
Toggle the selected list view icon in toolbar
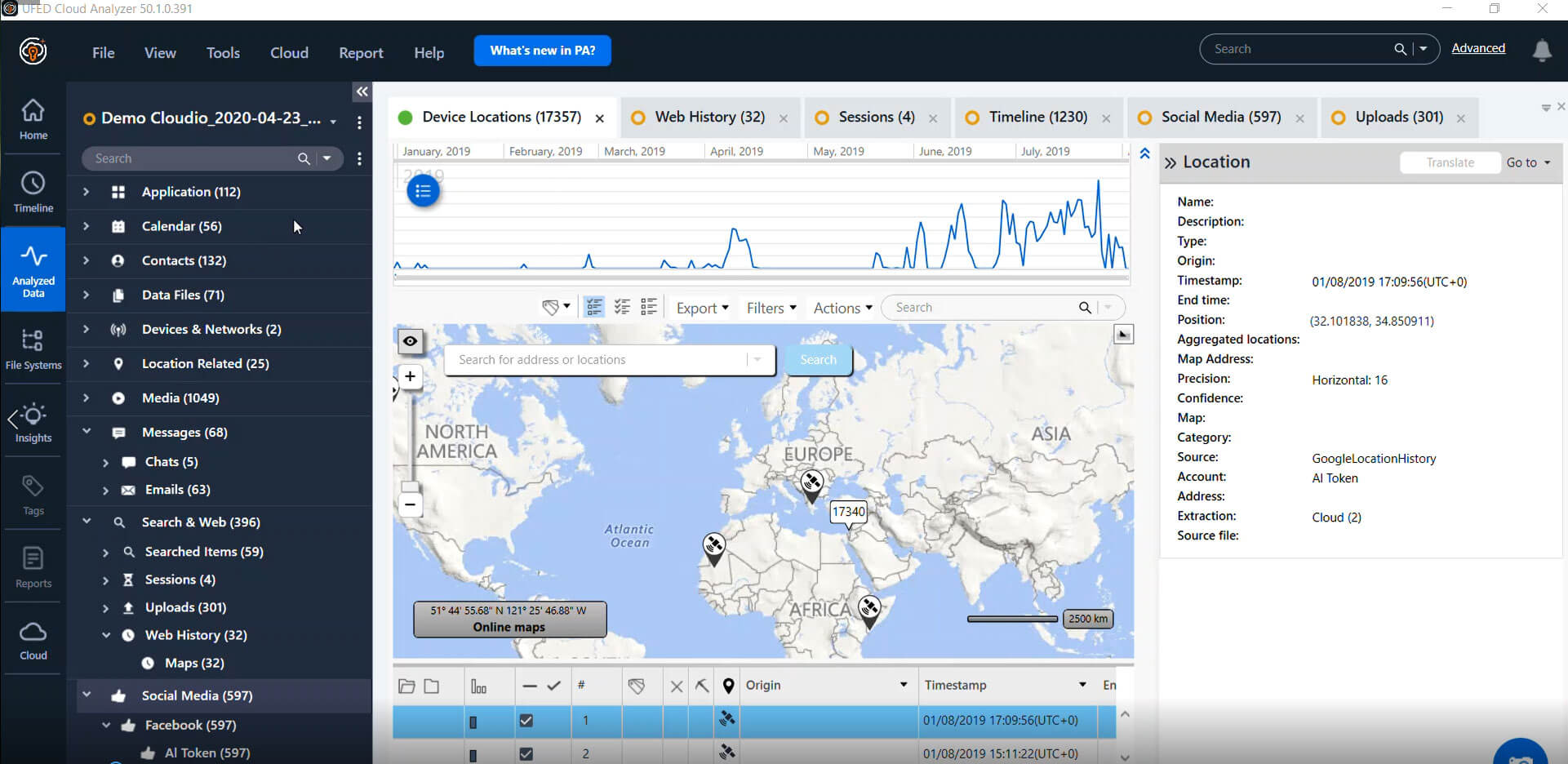pos(594,307)
